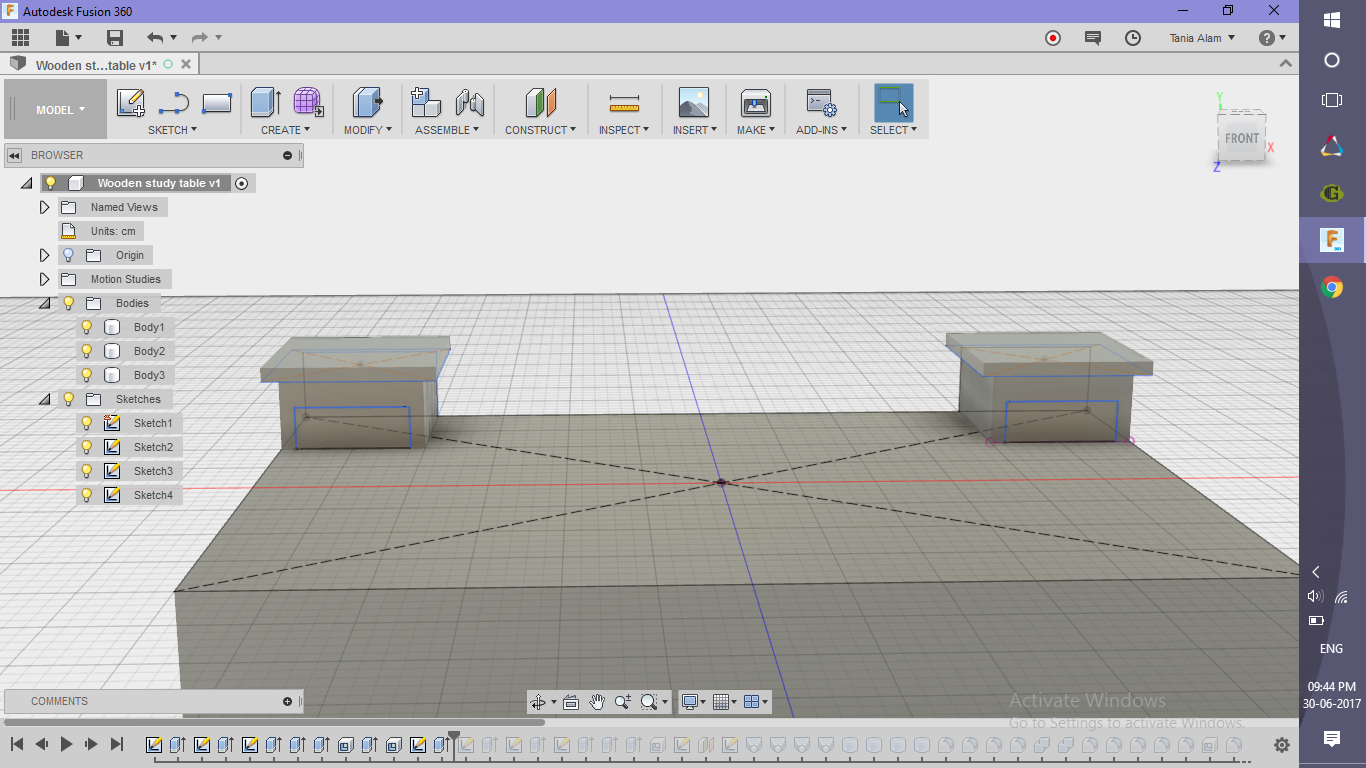Toggle visibility bulb for Sketch4
The image size is (1366, 768).
pos(87,495)
